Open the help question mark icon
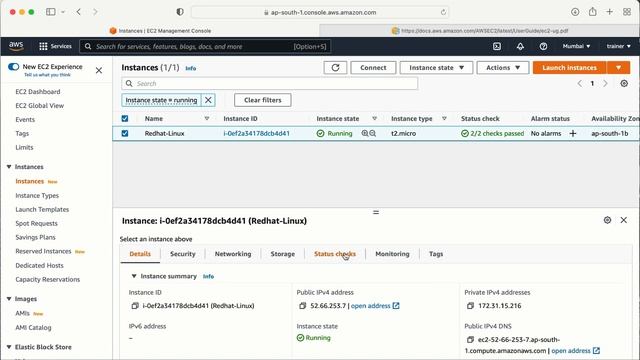 point(543,47)
